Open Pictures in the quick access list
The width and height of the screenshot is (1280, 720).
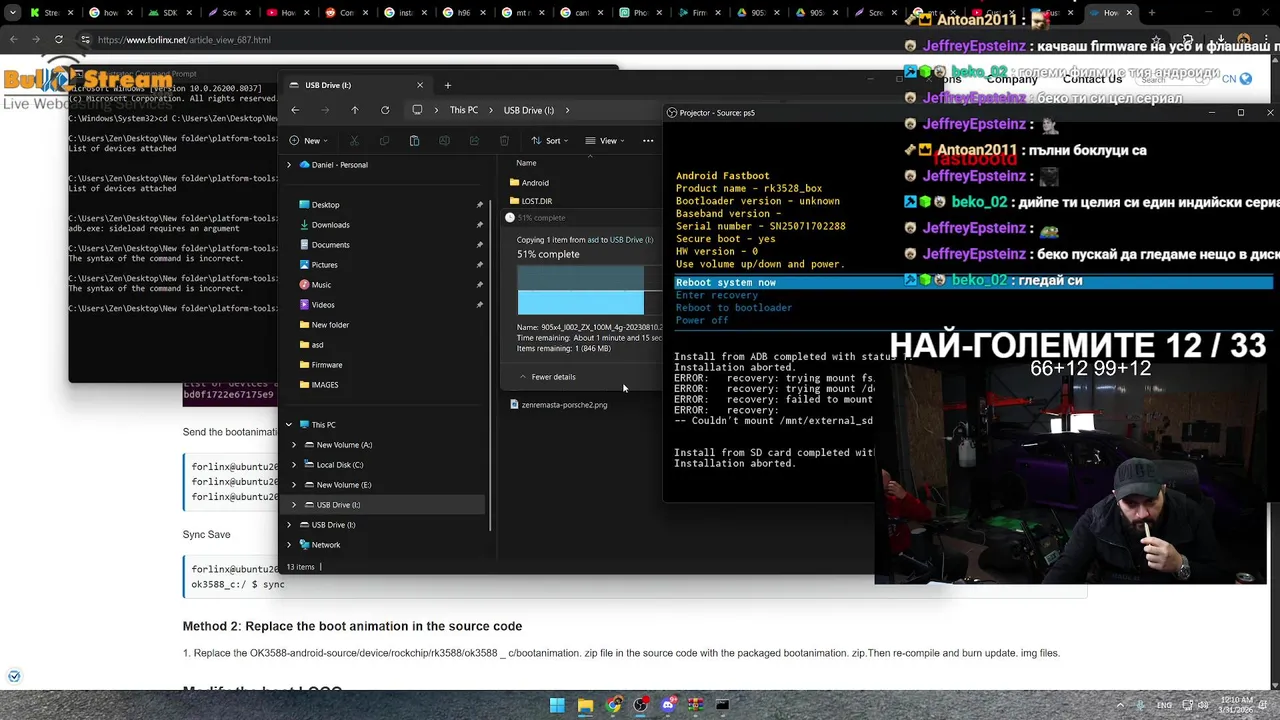pyautogui.click(x=324, y=265)
